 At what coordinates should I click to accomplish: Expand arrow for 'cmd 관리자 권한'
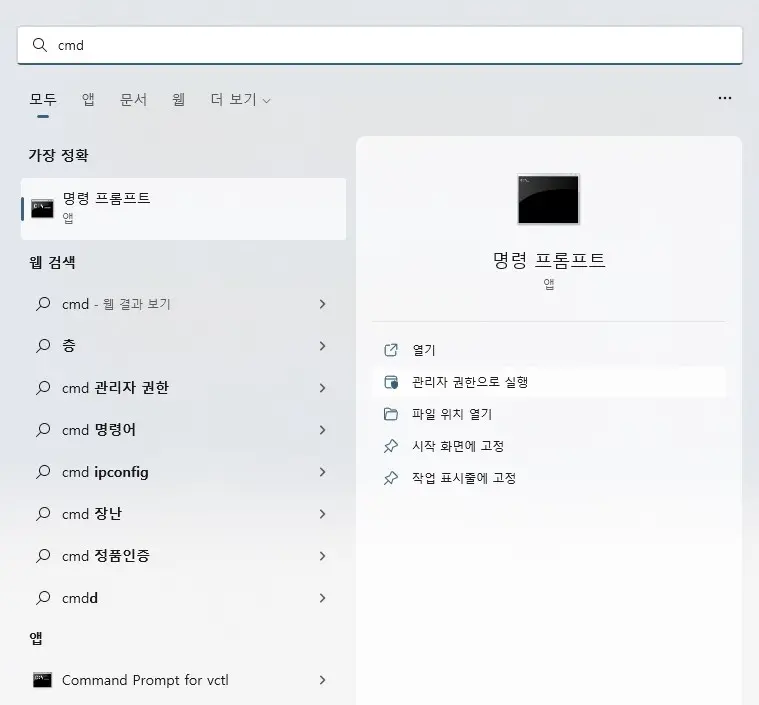[322, 388]
